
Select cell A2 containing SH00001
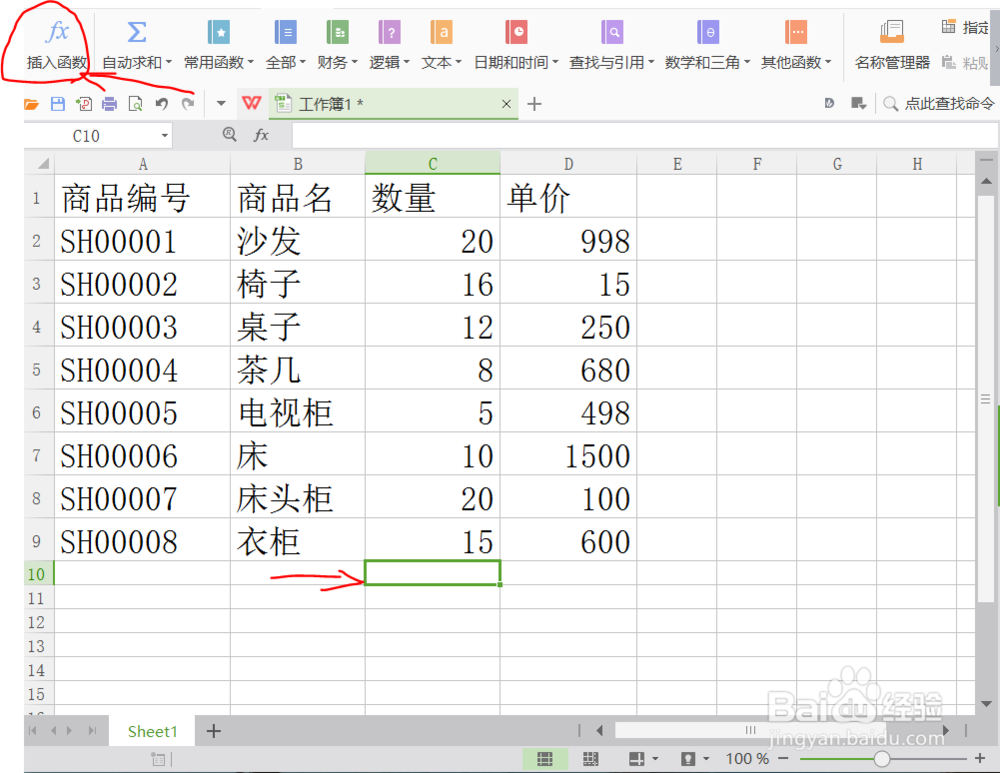tap(142, 240)
